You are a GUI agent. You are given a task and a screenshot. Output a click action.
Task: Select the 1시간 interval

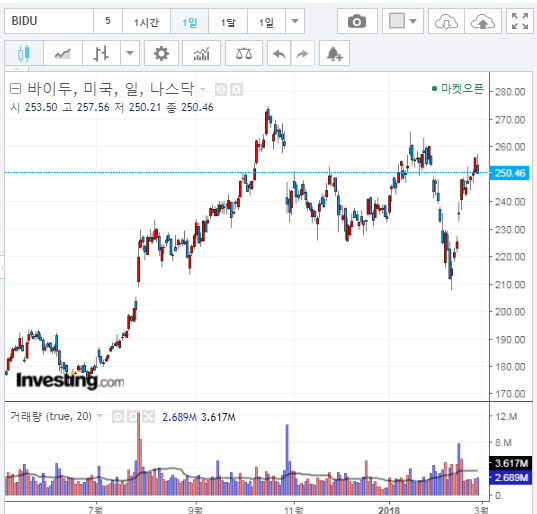[x=146, y=21]
